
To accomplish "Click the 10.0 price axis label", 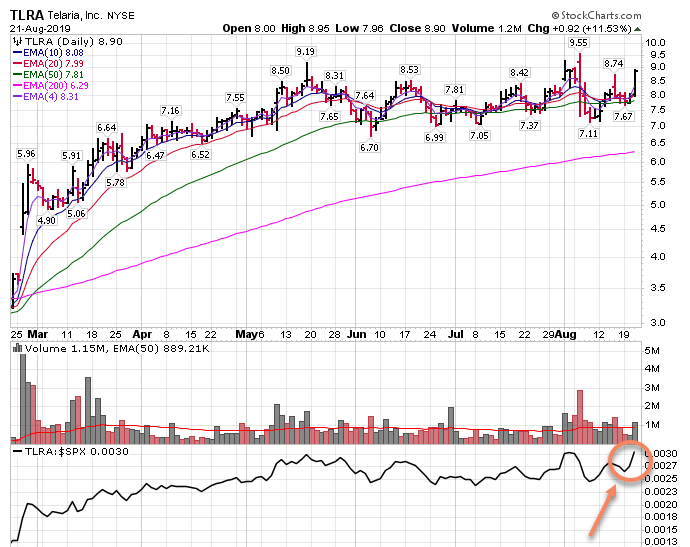I will (655, 43).
